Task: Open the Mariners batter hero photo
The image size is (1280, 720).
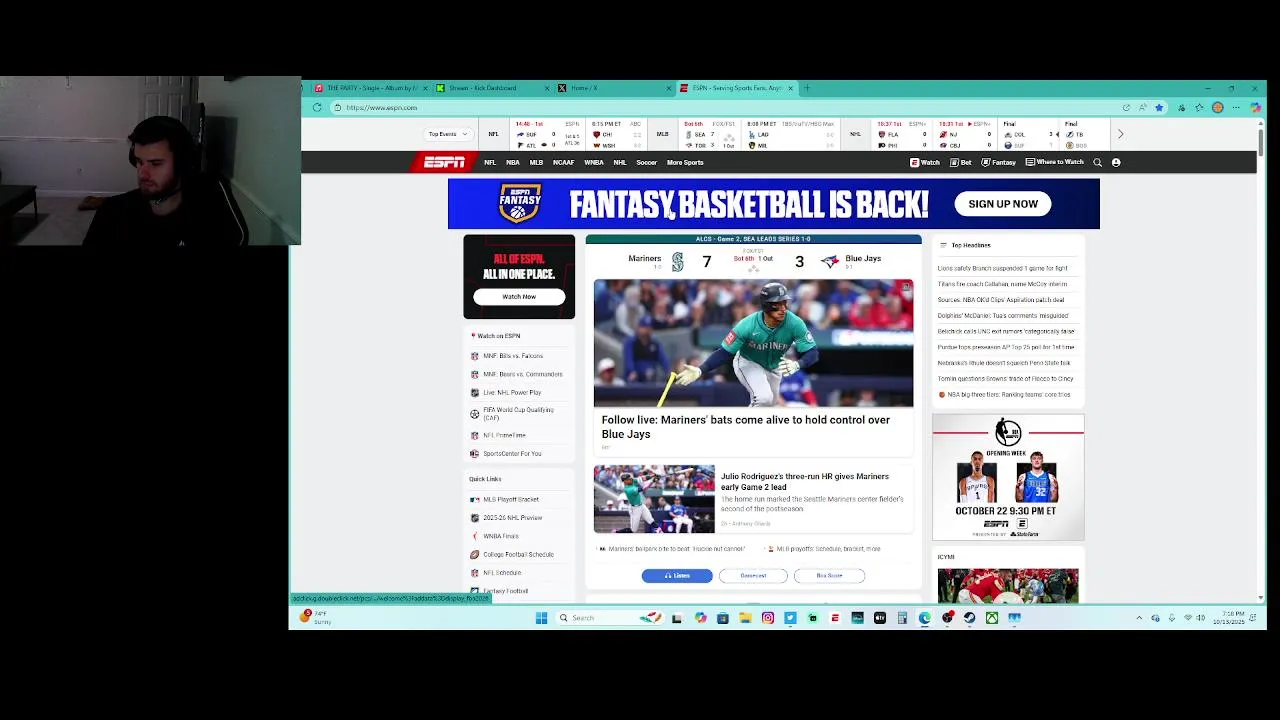Action: tap(753, 343)
